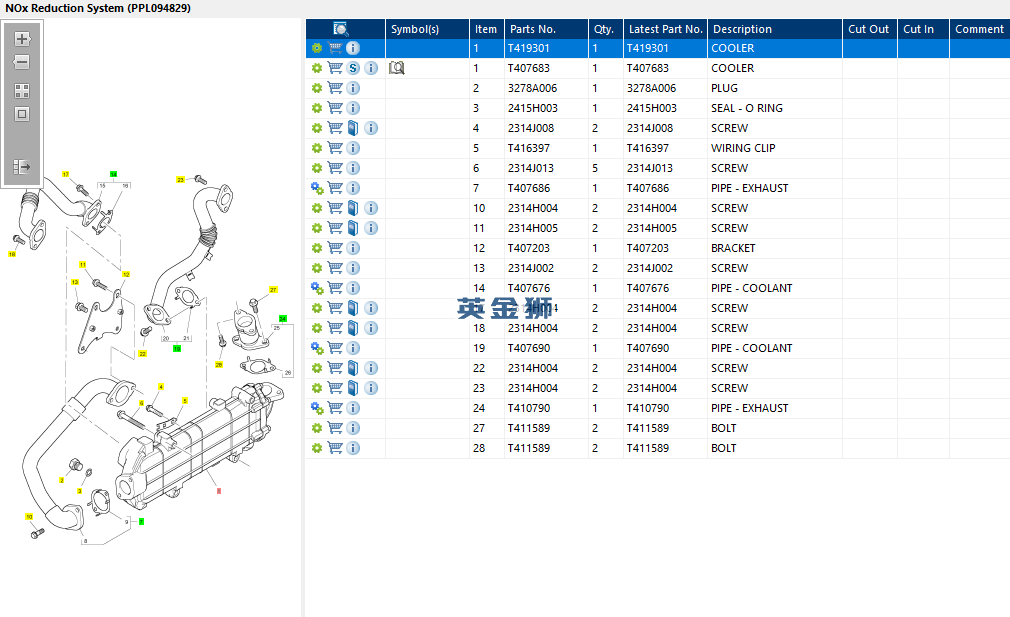This screenshot has height=617, width=1010.
Task: Click the assembly gears icon for T407686
Action: tap(317, 187)
